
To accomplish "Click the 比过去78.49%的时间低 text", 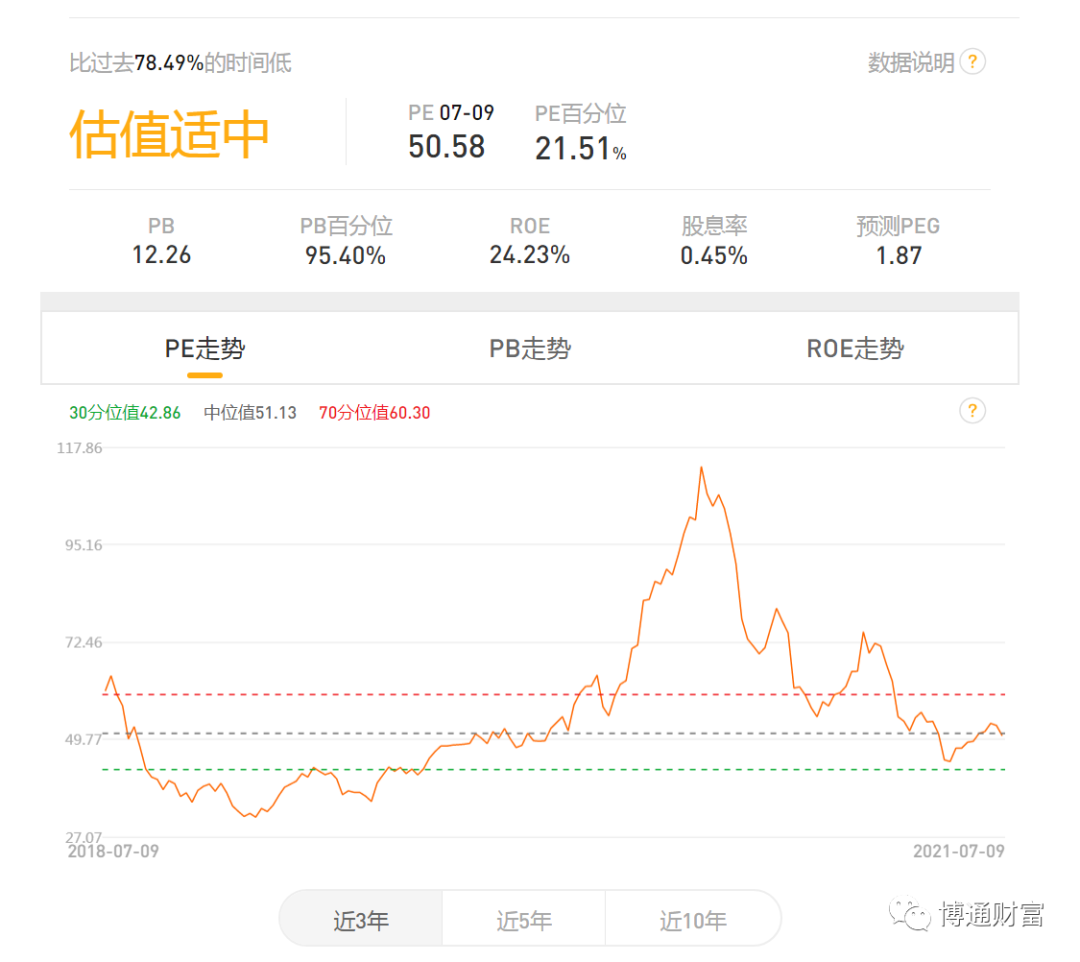I will pos(180,63).
